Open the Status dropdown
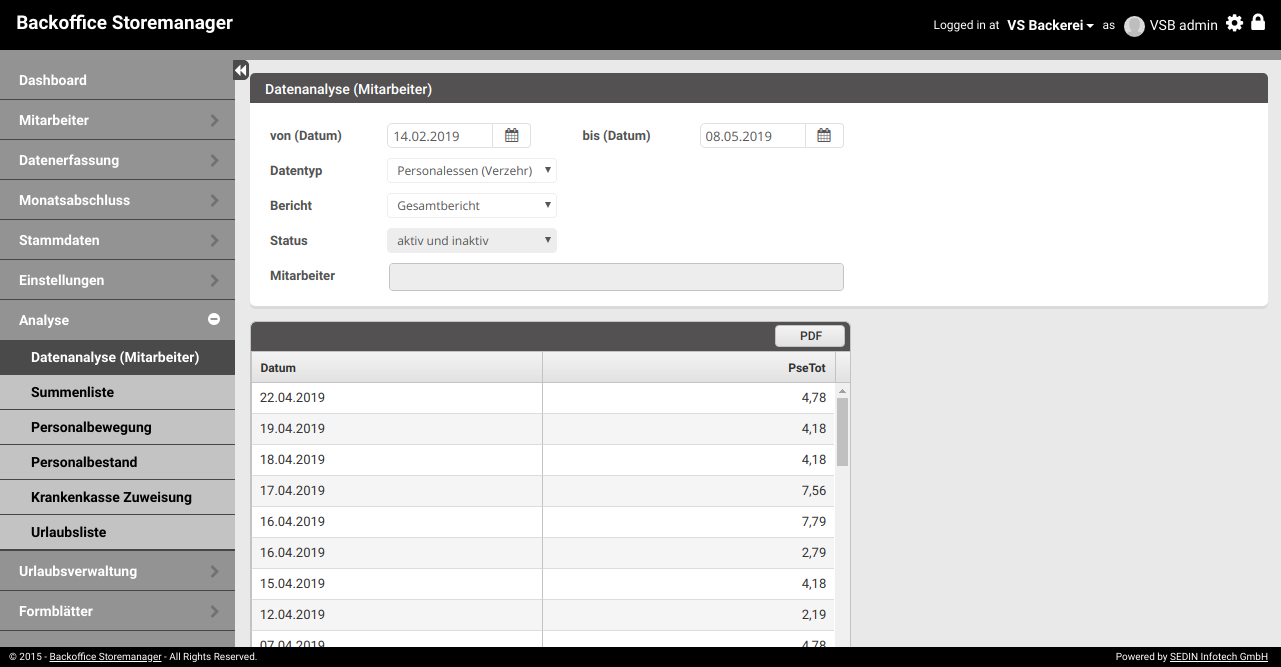The height and width of the screenshot is (667, 1281). click(x=472, y=241)
